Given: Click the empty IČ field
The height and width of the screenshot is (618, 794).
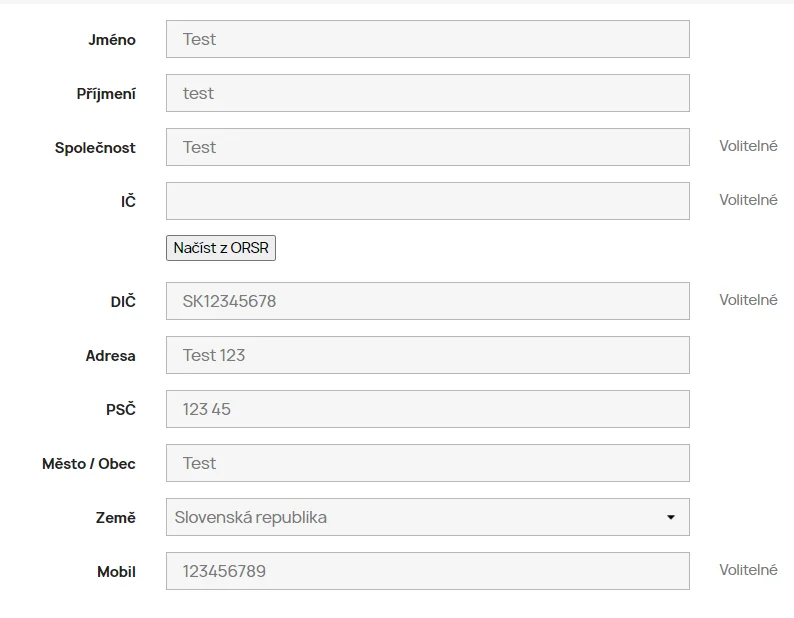Looking at the screenshot, I should pyautogui.click(x=427, y=201).
